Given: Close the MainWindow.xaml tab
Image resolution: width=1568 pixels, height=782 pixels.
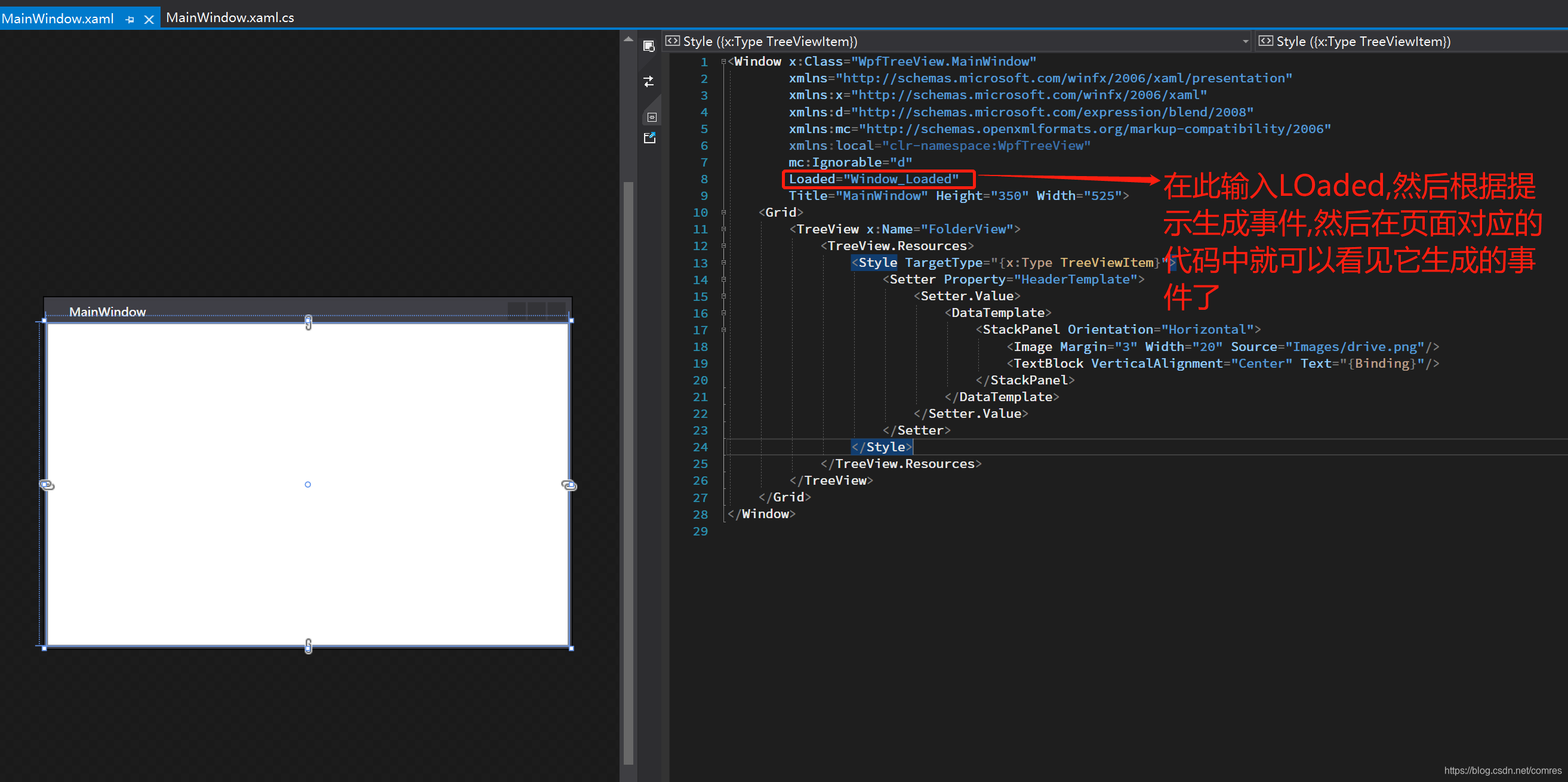Looking at the screenshot, I should pos(149,20).
